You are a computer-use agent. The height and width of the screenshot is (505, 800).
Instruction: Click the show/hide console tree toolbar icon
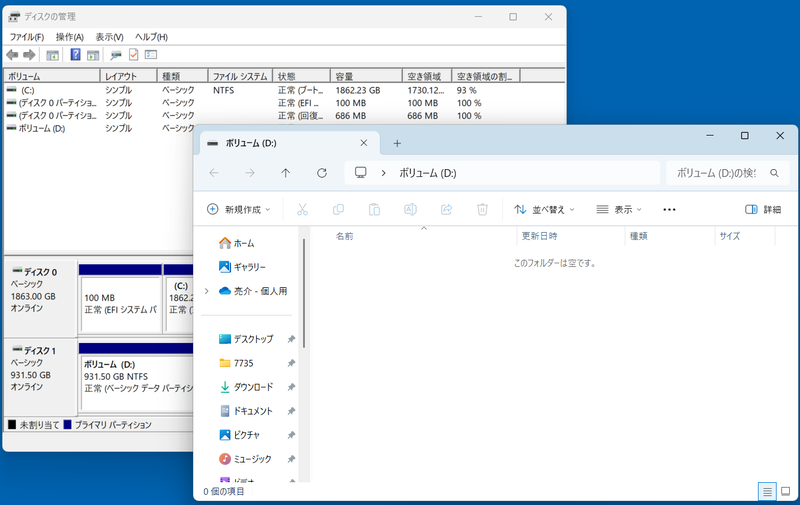(52, 55)
